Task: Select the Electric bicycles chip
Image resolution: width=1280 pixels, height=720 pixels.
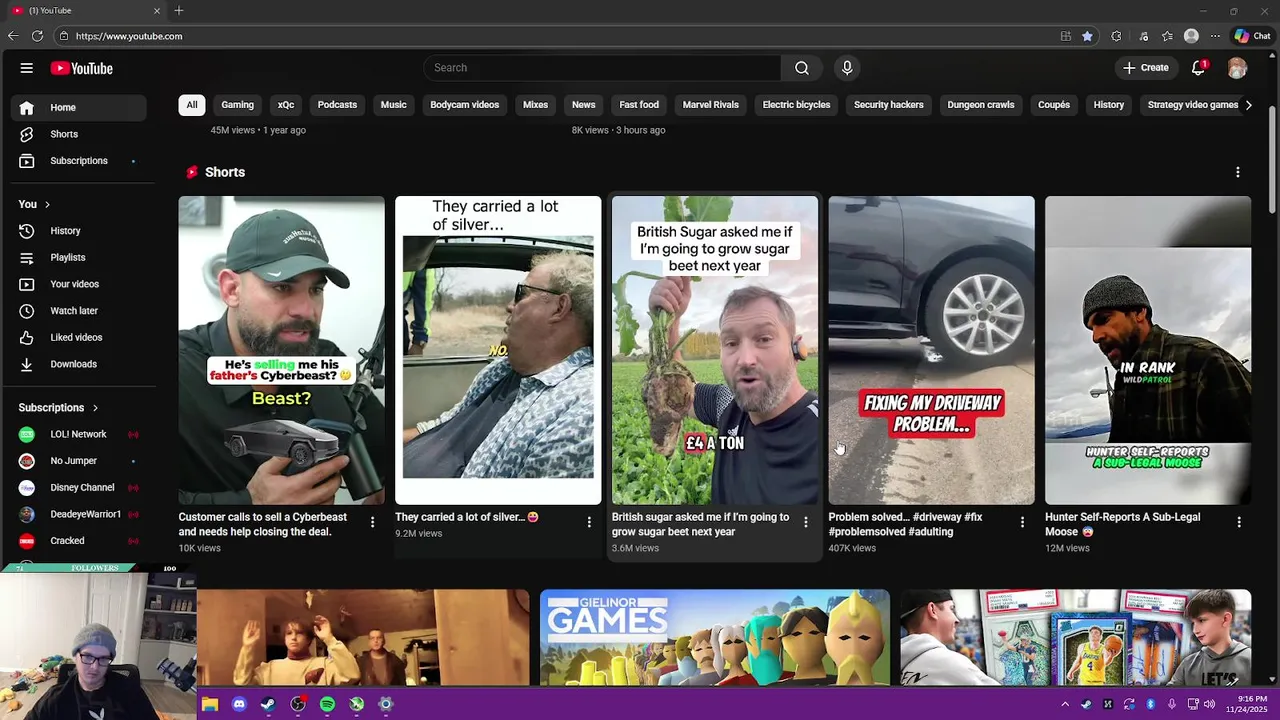Action: [796, 105]
